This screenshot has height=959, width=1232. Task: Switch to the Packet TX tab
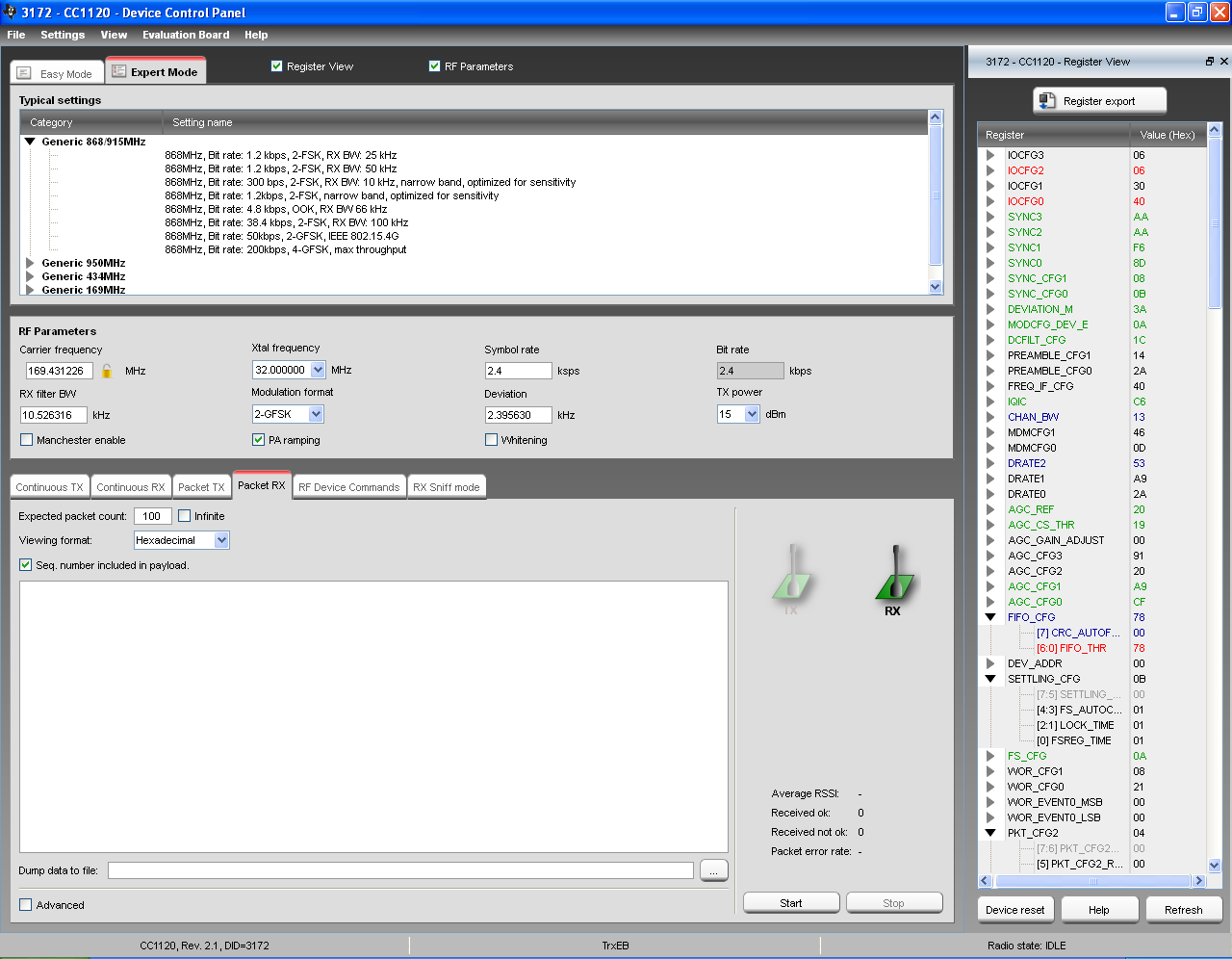click(x=201, y=487)
